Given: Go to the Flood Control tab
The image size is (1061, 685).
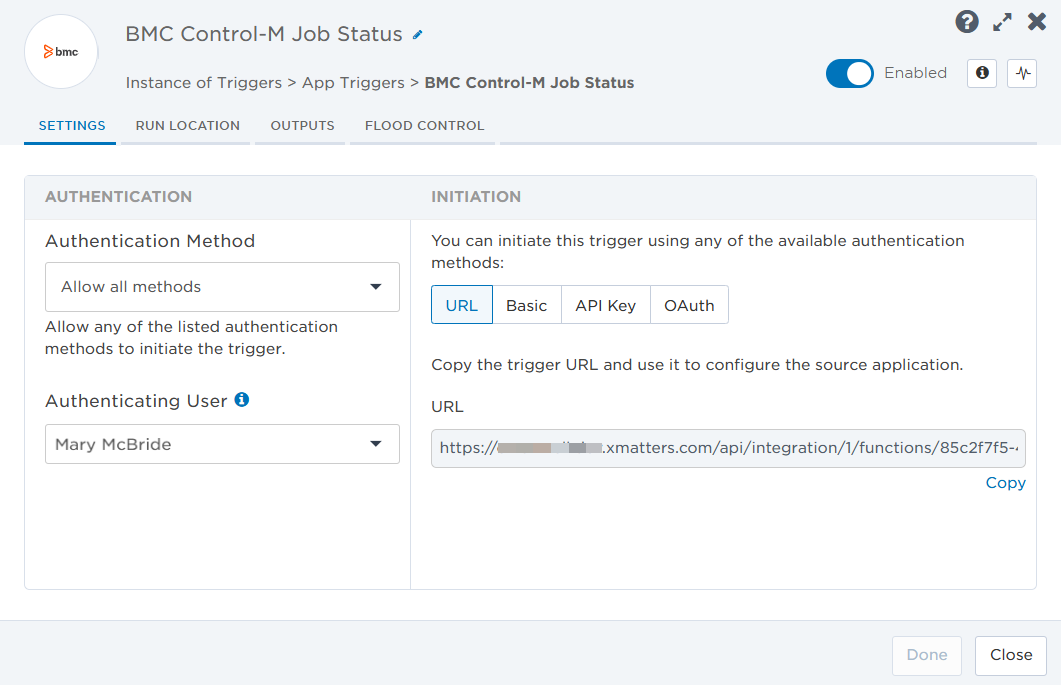Looking at the screenshot, I should pyautogui.click(x=424, y=126).
